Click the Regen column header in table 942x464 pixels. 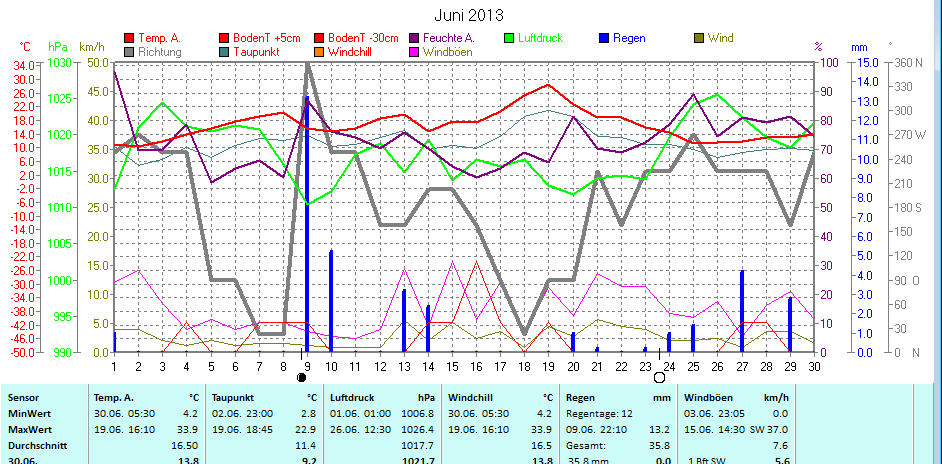coord(580,398)
